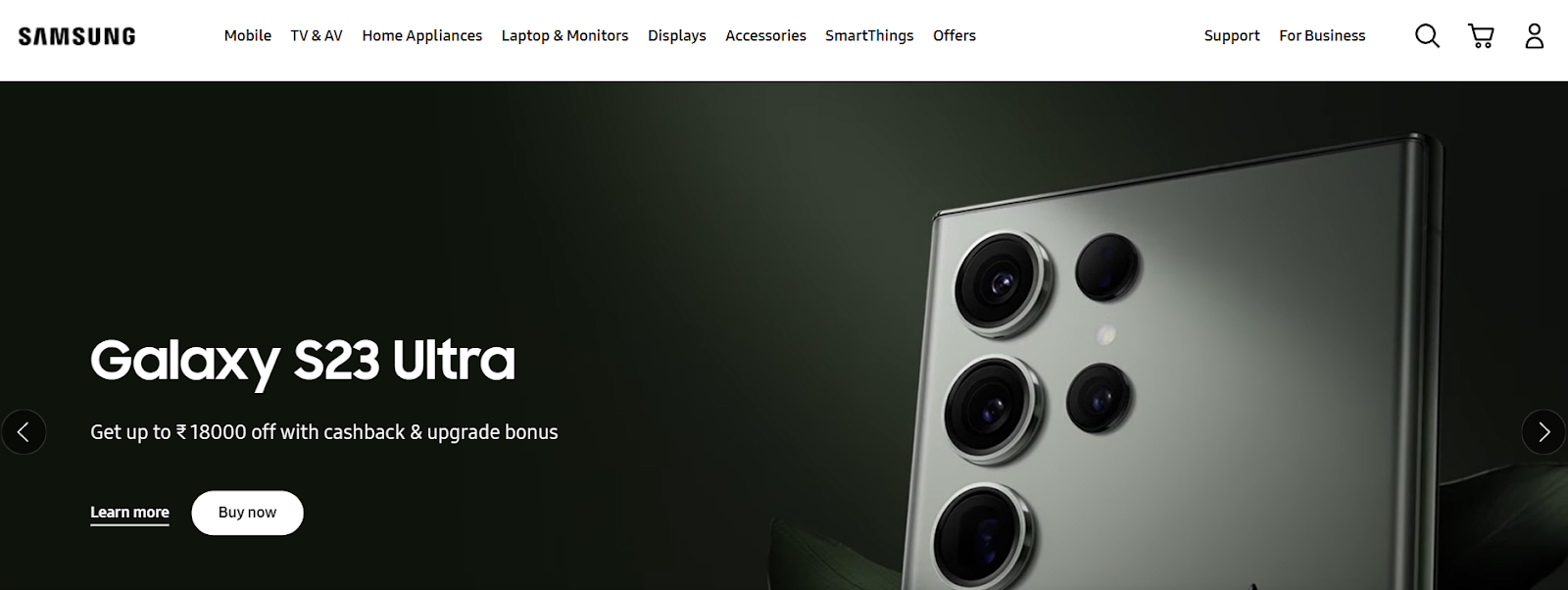This screenshot has width=1568, height=590.
Task: Advance to next banner slide arrow
Action: click(x=1543, y=432)
